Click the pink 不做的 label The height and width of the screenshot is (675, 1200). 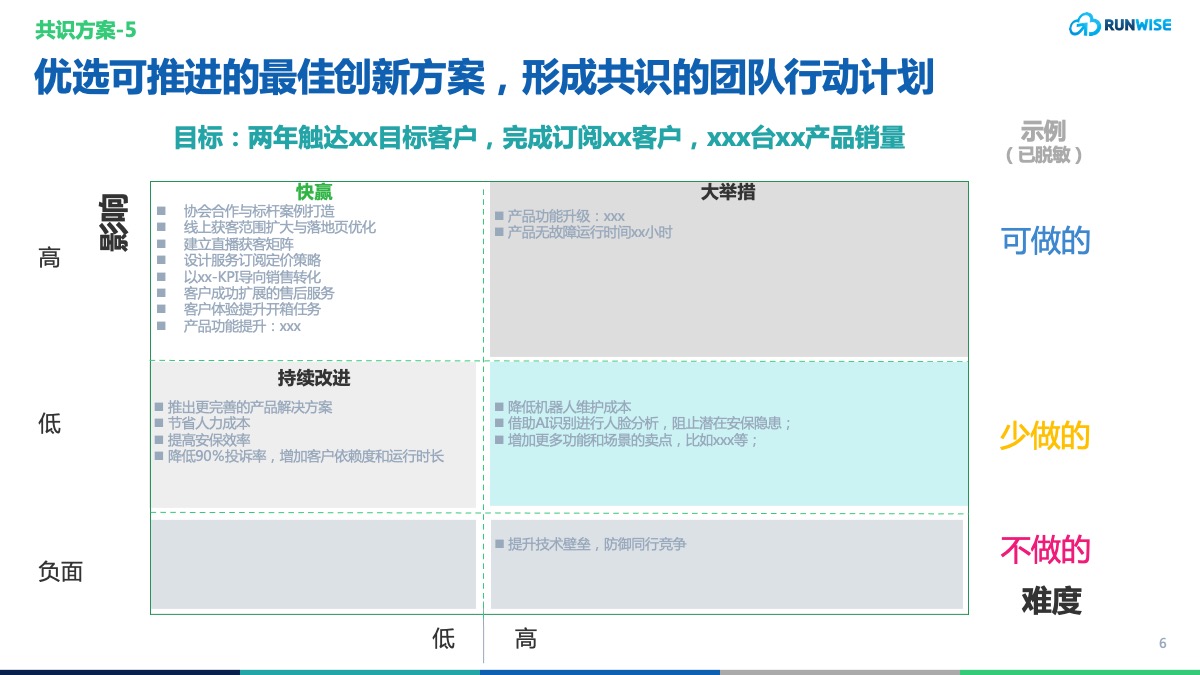(1045, 550)
